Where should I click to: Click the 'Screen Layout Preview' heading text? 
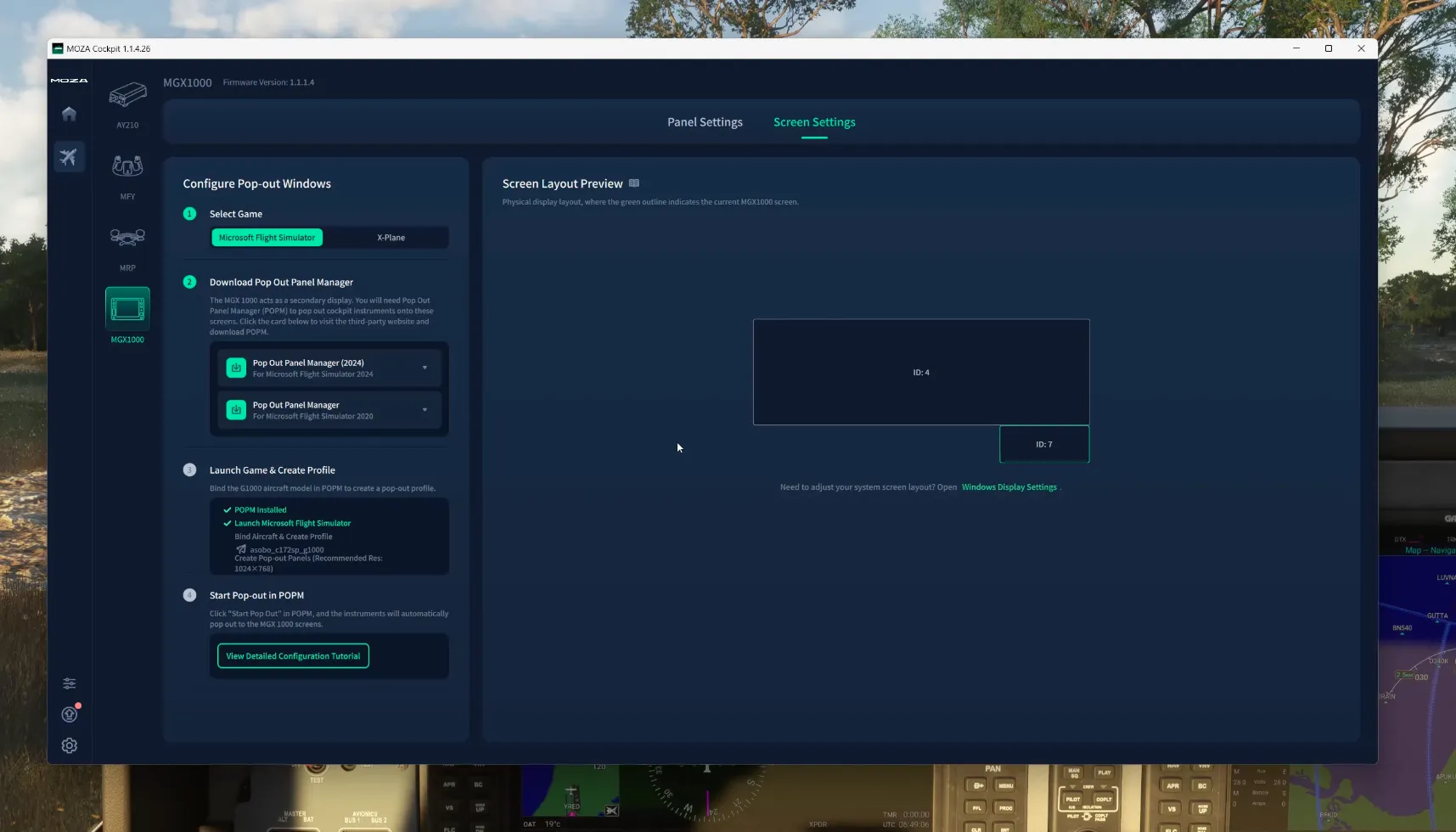562,183
